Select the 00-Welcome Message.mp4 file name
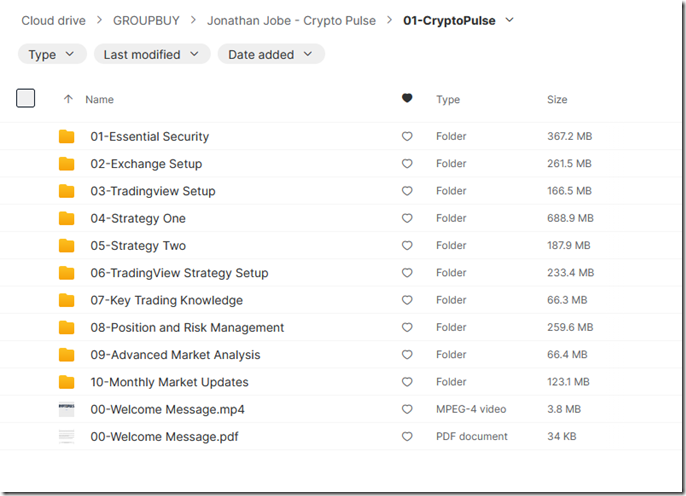Image resolution: width=686 pixels, height=496 pixels. tap(167, 409)
